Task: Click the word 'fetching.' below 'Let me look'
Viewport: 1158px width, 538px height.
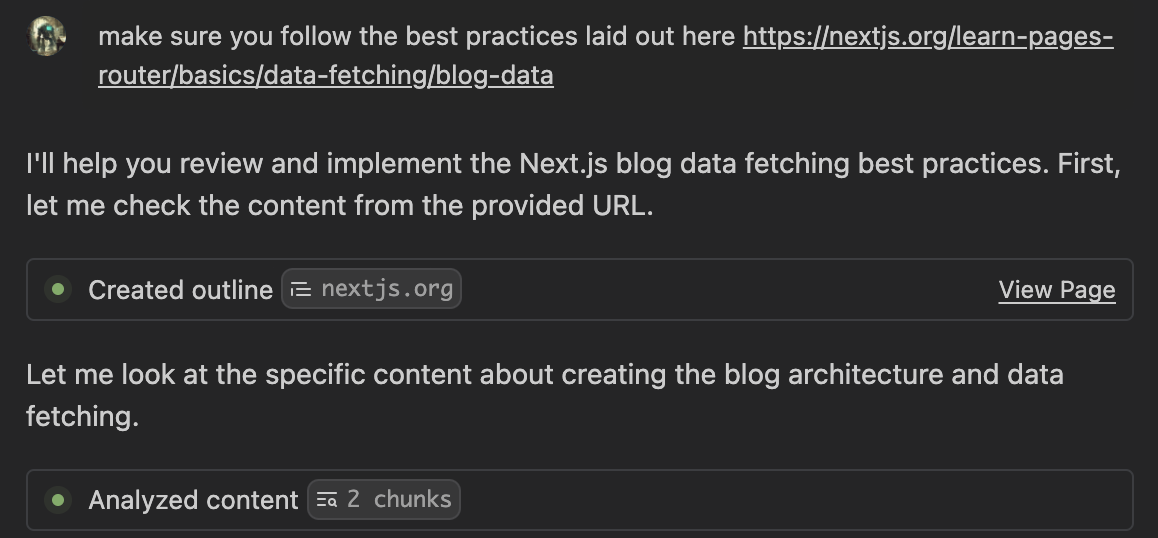Action: point(83,416)
